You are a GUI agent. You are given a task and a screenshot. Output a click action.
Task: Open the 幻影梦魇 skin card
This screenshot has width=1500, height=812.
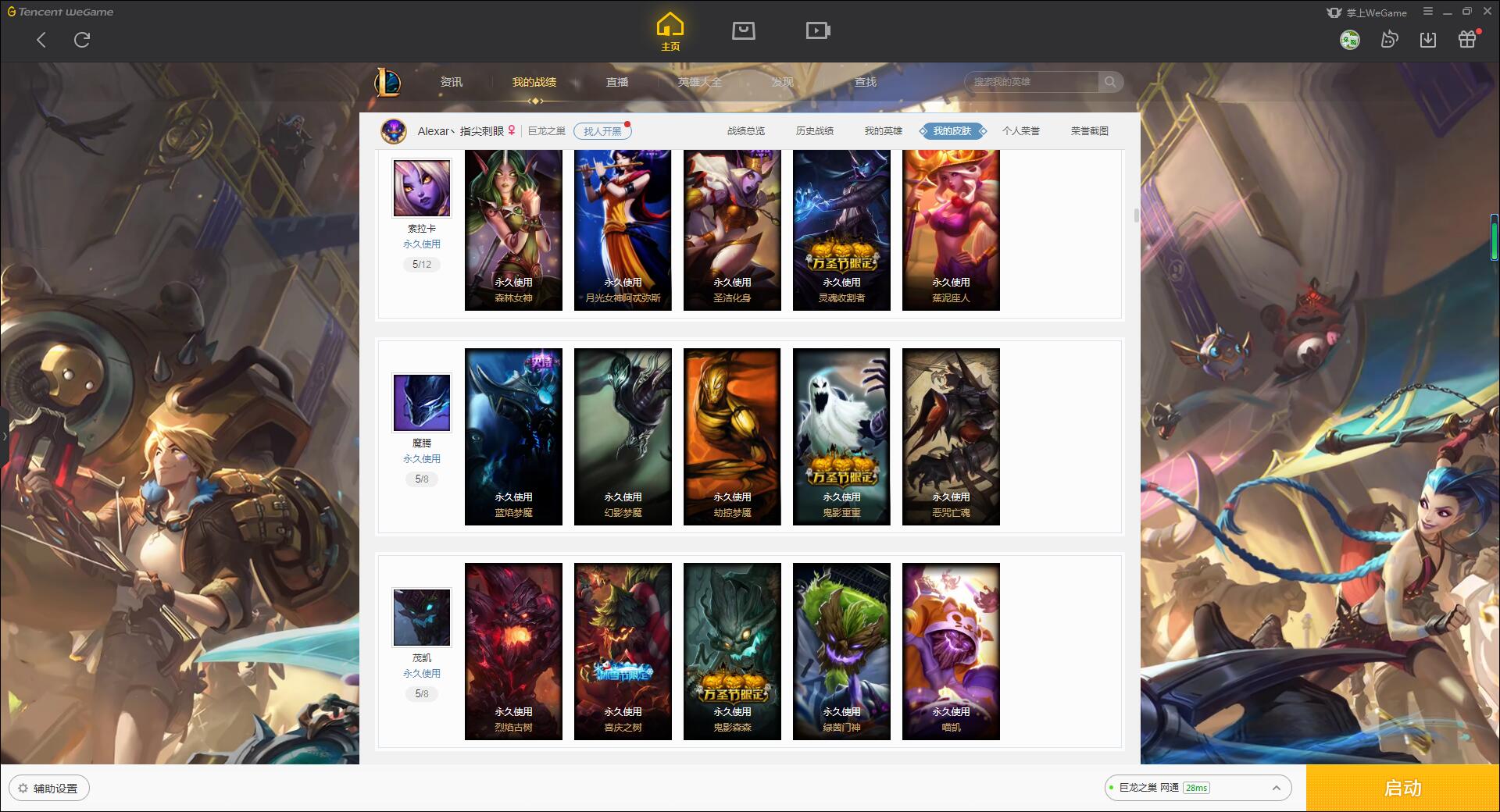(x=623, y=436)
